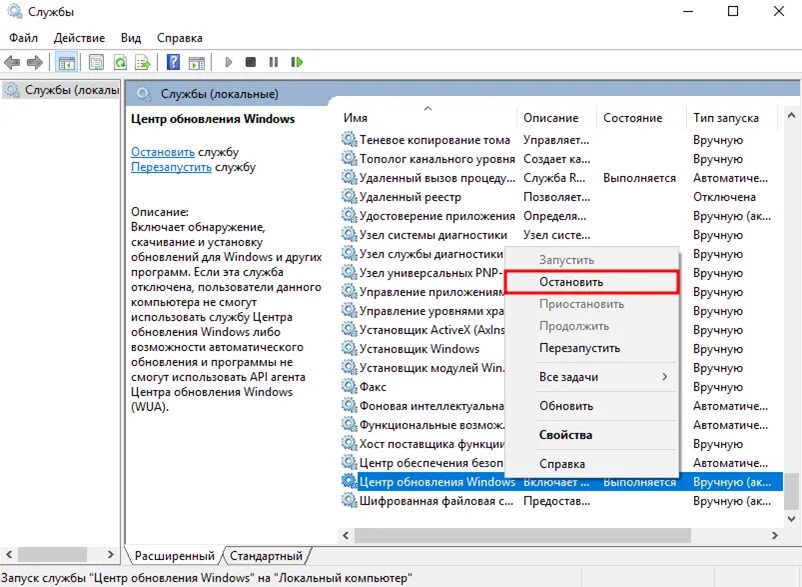Select the Тополог канального уровня service
Screen dimensions: 802x587
(561, 159)
